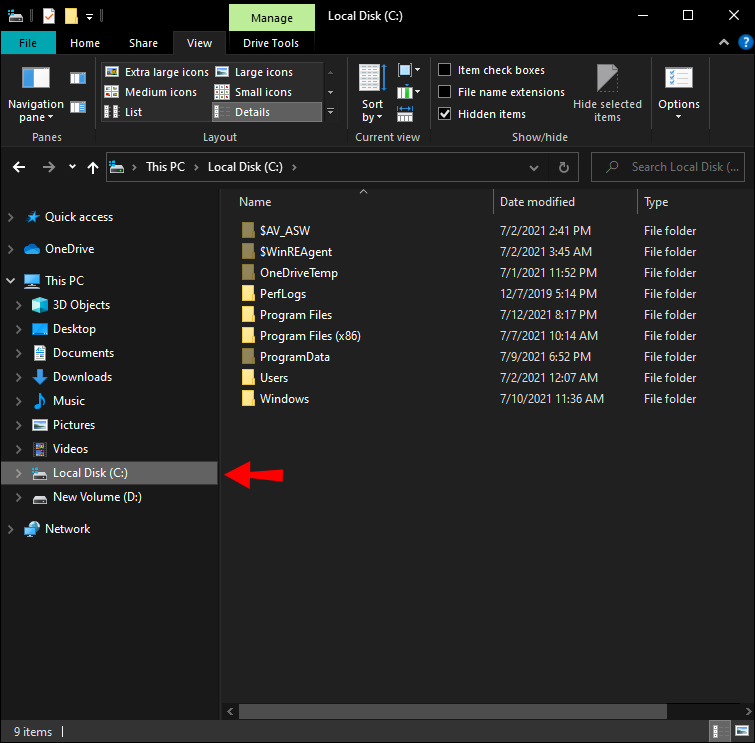Click the New folder quick access icon
755x743 pixels.
71,16
